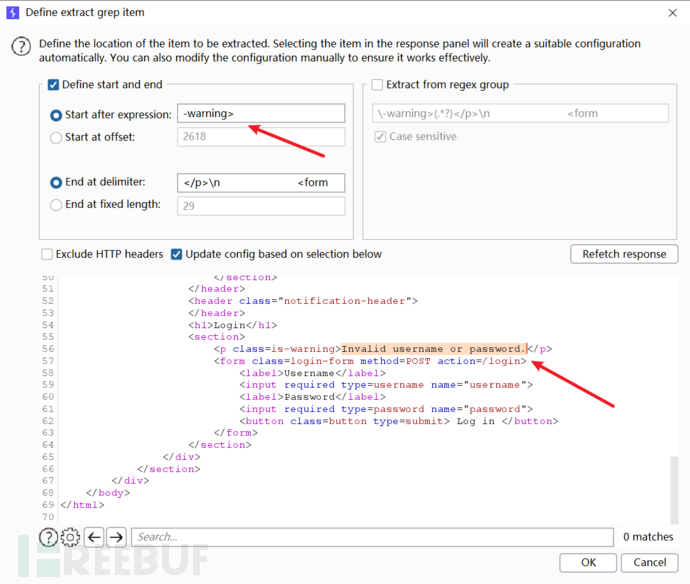The height and width of the screenshot is (584, 690).
Task: Select the Start at offset radio button
Action: [55, 137]
